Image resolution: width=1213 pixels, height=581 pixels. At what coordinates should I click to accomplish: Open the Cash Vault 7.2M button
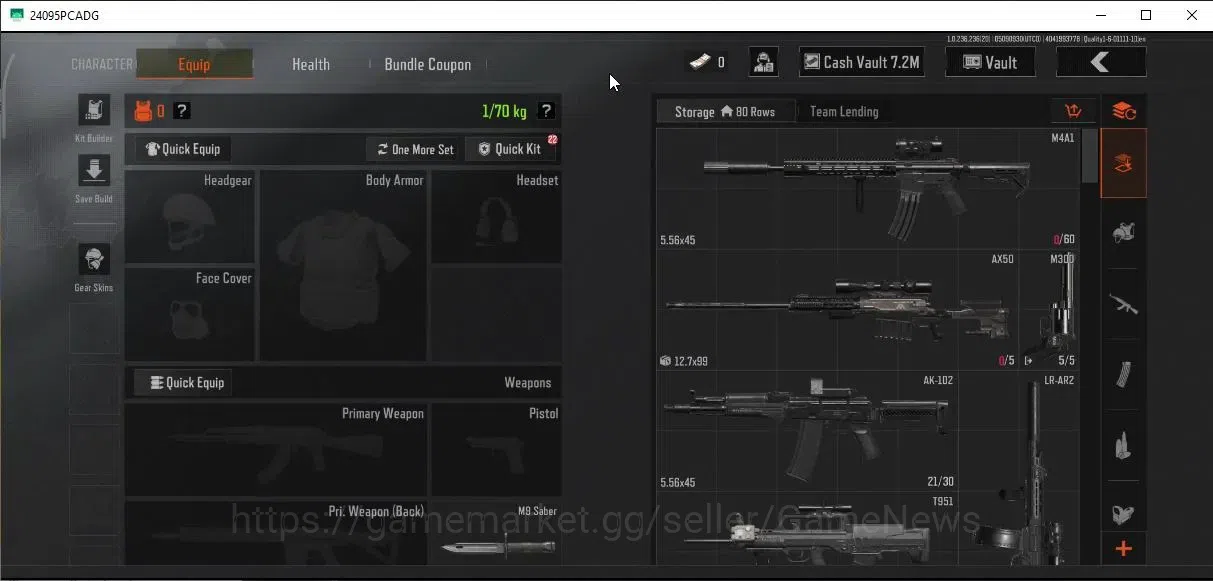pos(861,62)
